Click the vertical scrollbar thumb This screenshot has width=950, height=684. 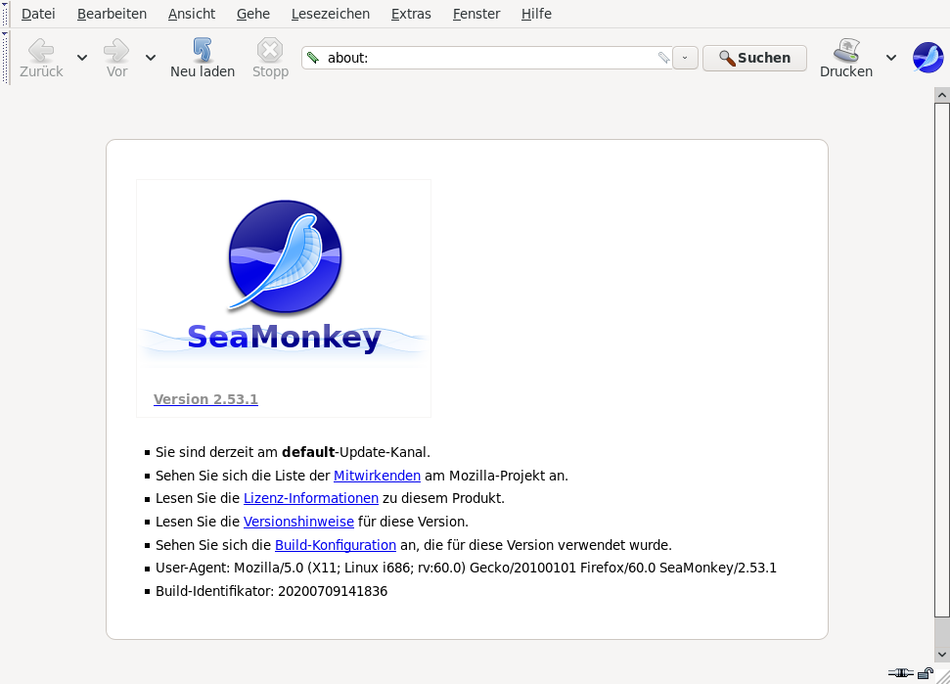click(942, 360)
